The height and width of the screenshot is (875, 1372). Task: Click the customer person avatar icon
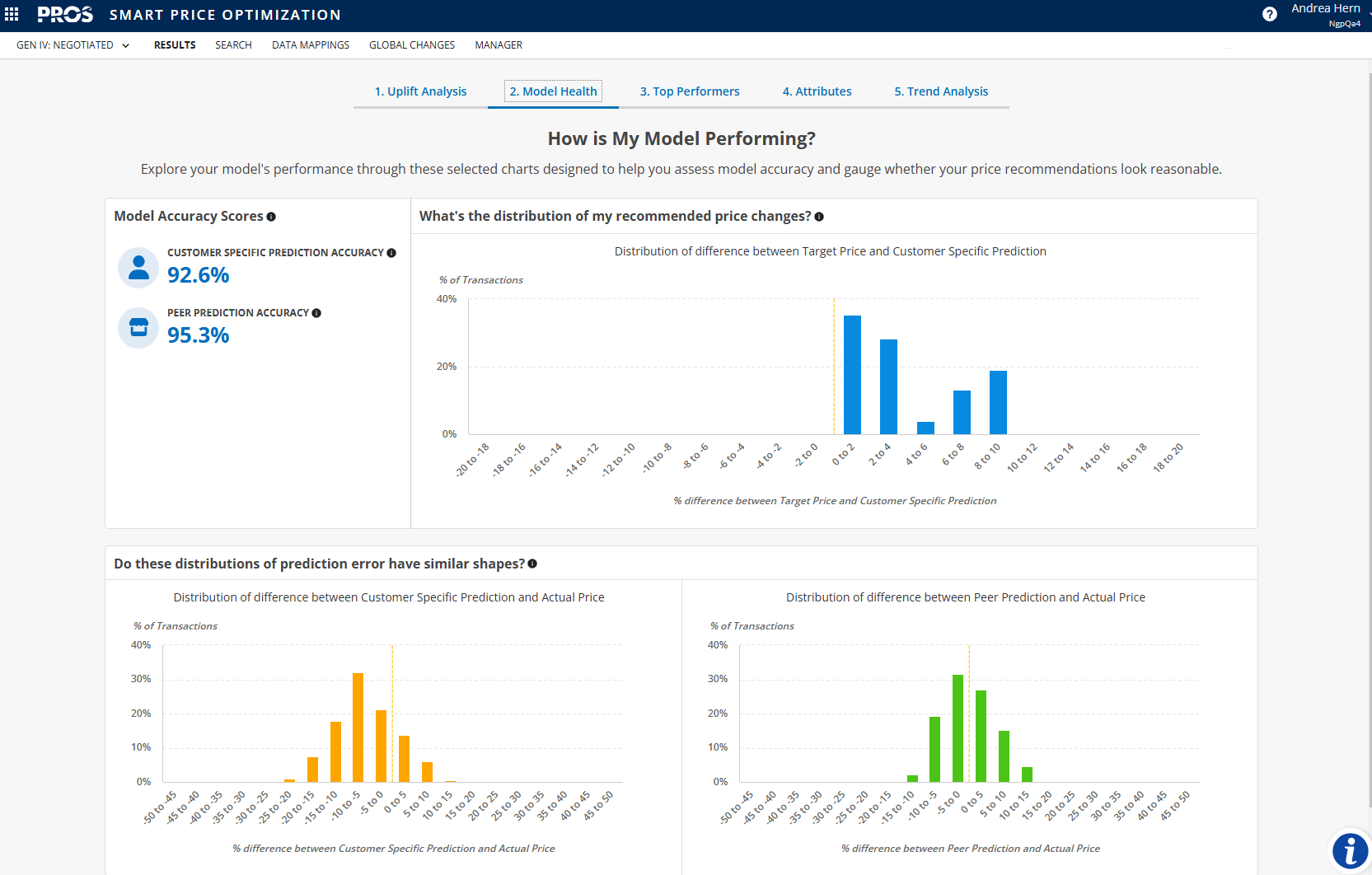[x=138, y=268]
